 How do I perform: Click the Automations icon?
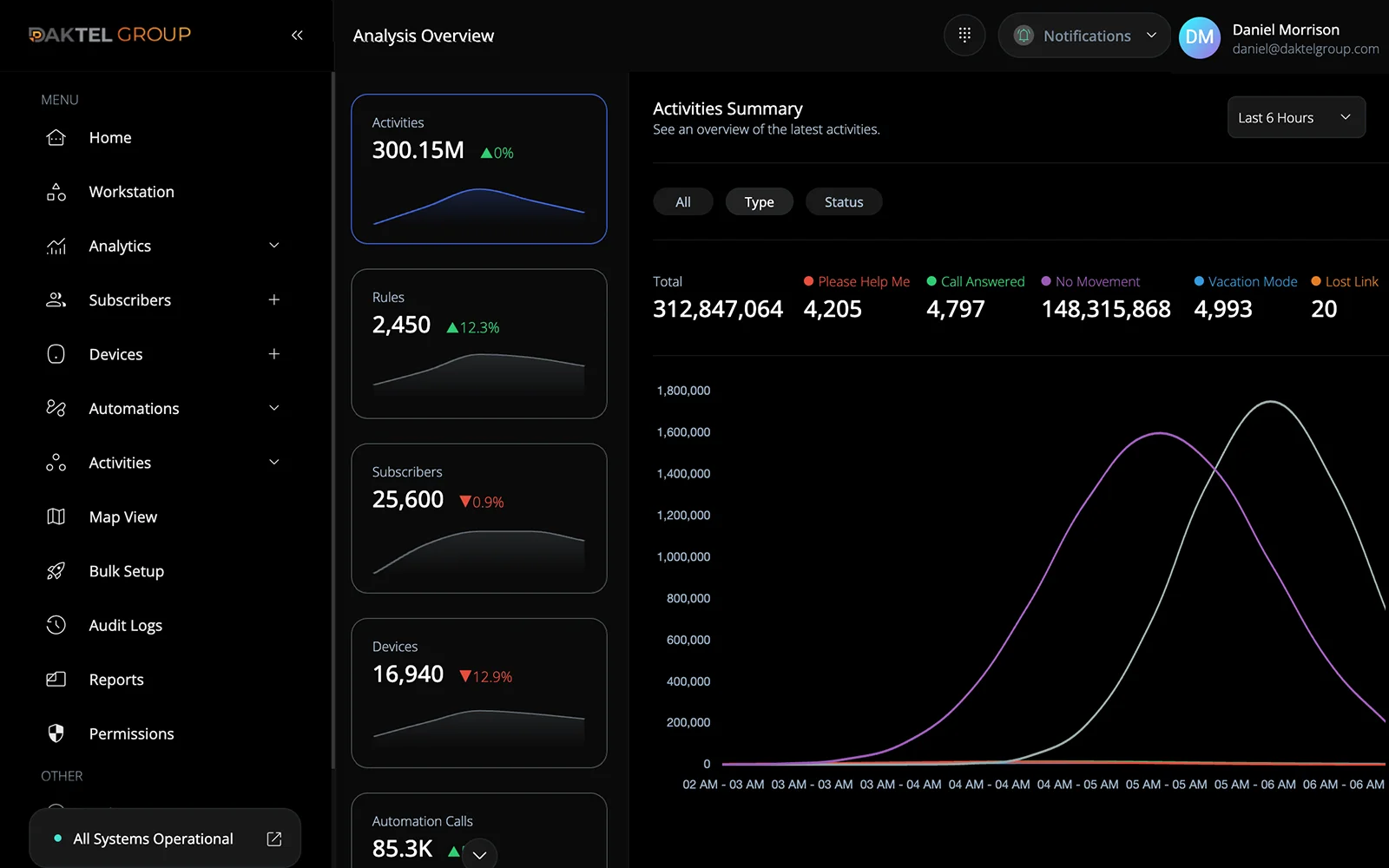56,408
